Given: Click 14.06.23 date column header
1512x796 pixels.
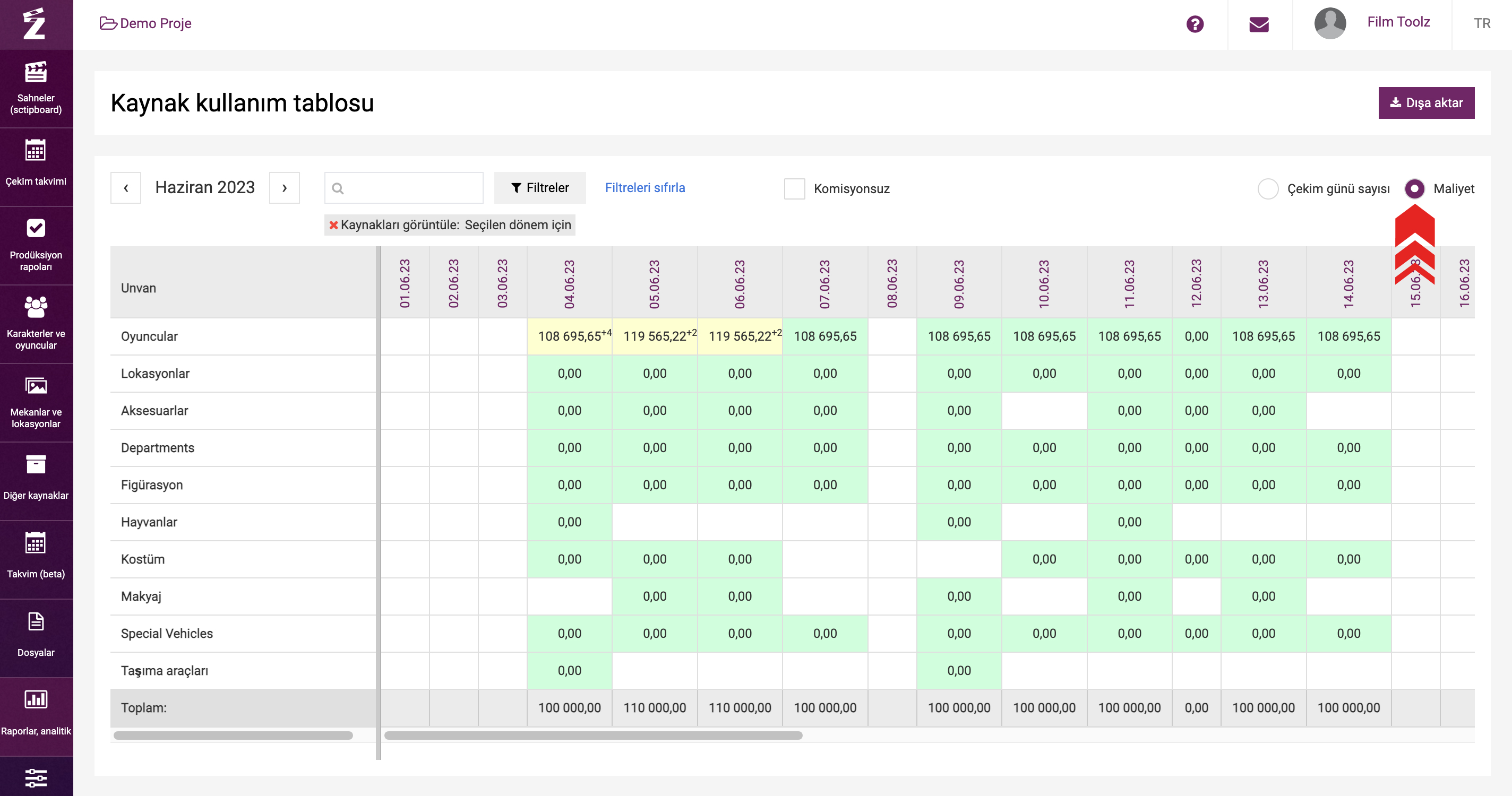Looking at the screenshot, I should (x=1349, y=284).
